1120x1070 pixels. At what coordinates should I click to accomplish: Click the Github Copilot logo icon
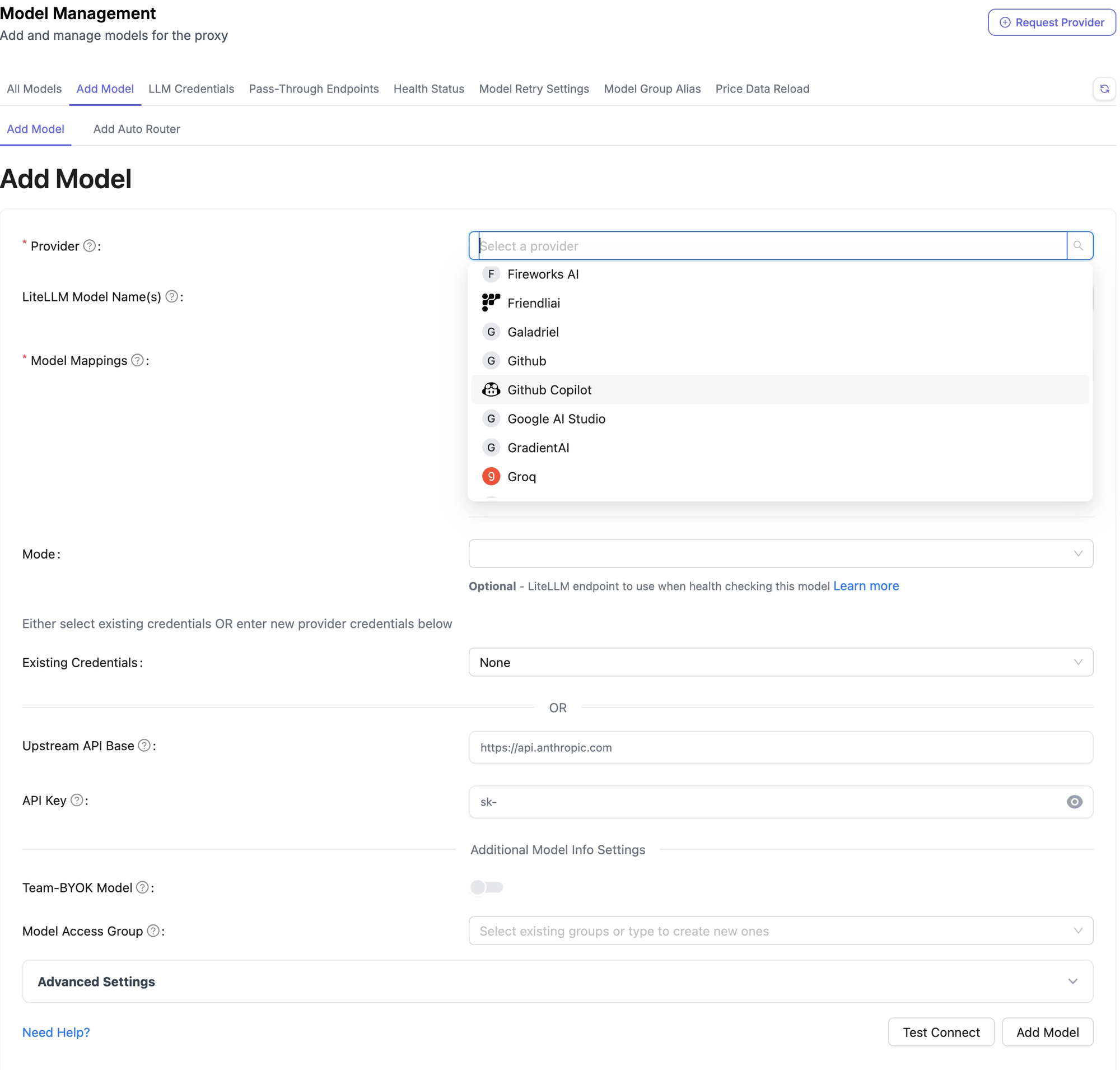(491, 389)
